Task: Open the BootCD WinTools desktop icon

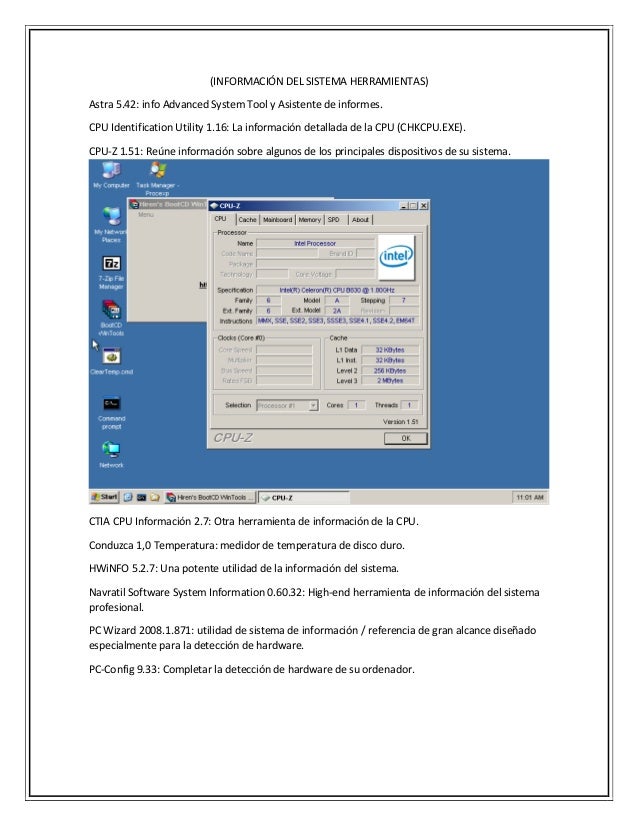Action: [111, 318]
